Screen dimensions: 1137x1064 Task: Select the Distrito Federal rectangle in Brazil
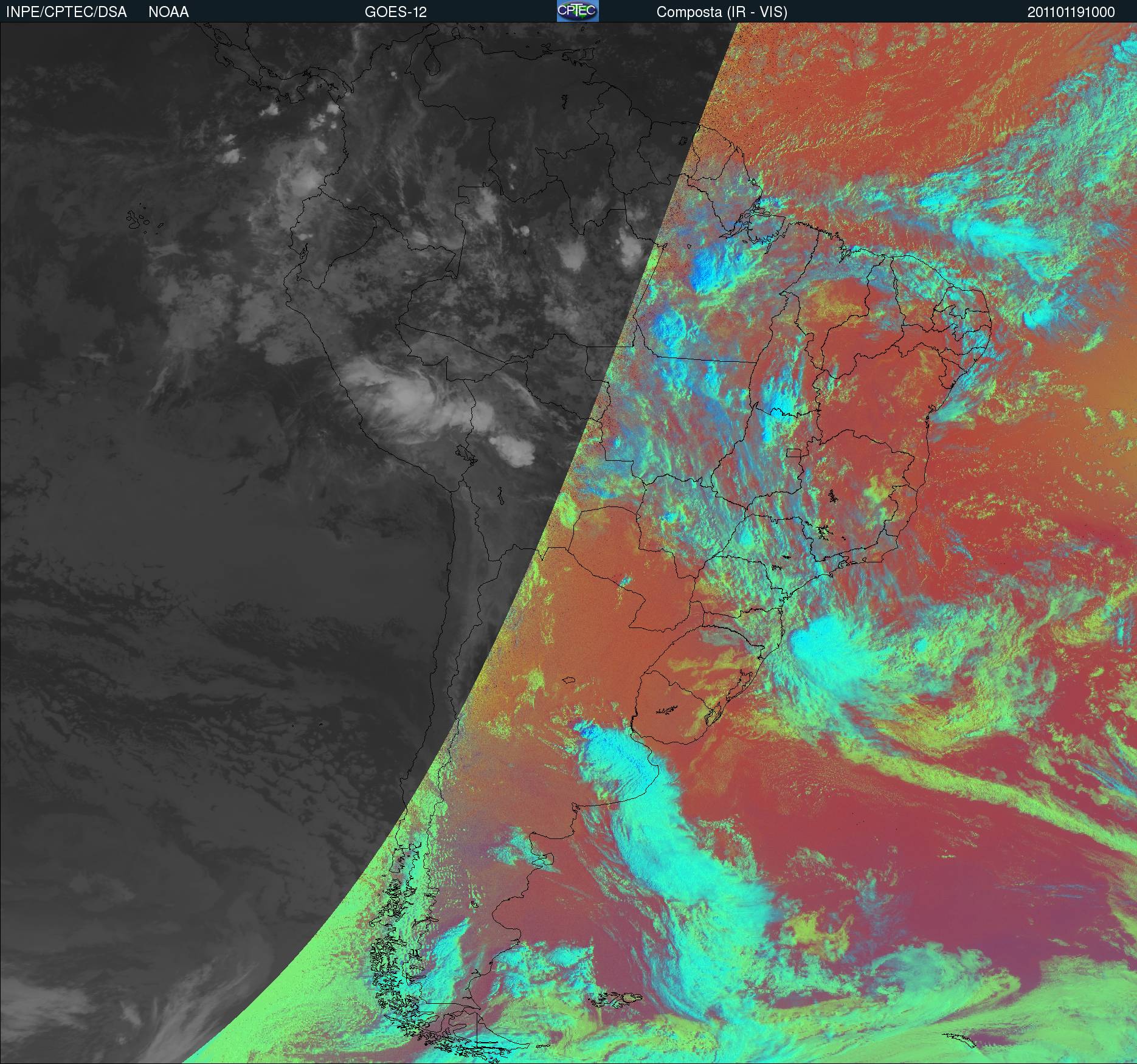click(x=795, y=452)
